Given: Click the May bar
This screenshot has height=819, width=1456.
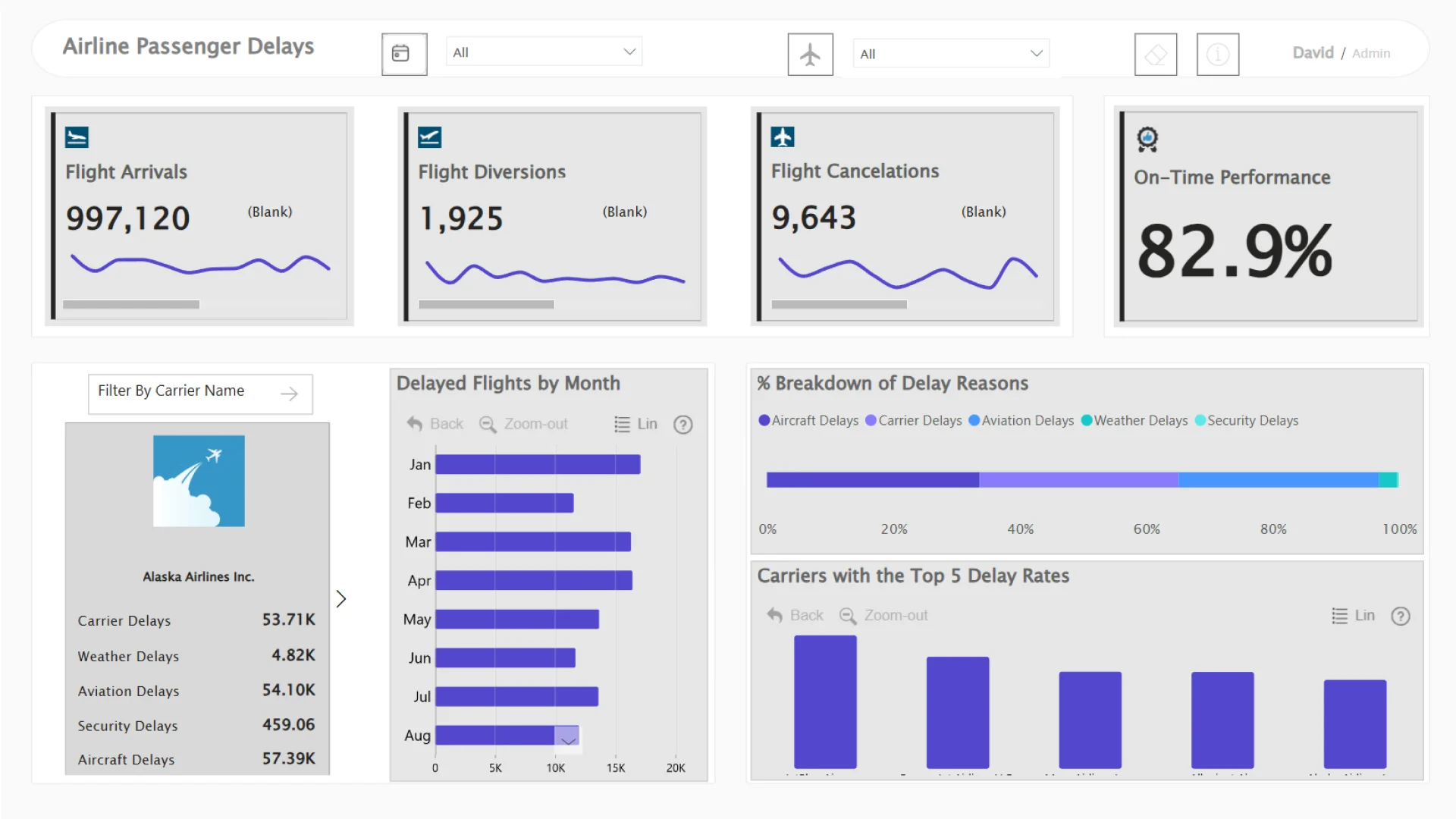Looking at the screenshot, I should pyautogui.click(x=517, y=619).
